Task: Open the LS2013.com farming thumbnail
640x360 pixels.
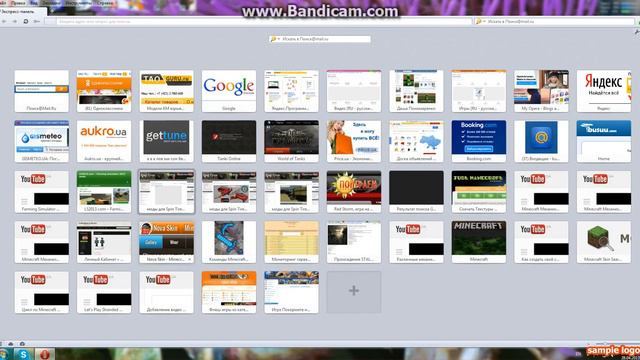Action: (x=104, y=192)
